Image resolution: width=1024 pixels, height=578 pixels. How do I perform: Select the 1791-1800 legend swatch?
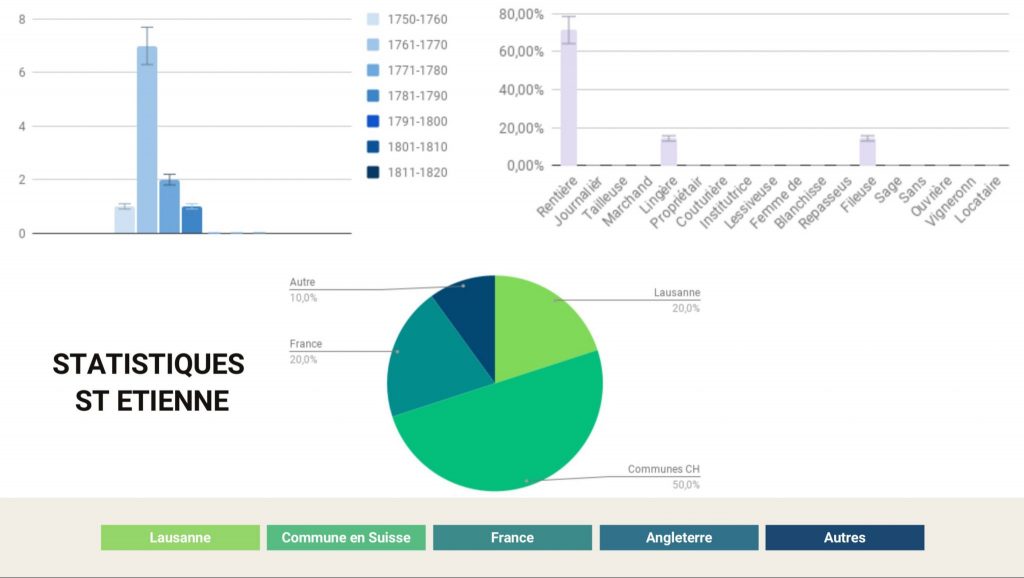(x=373, y=122)
